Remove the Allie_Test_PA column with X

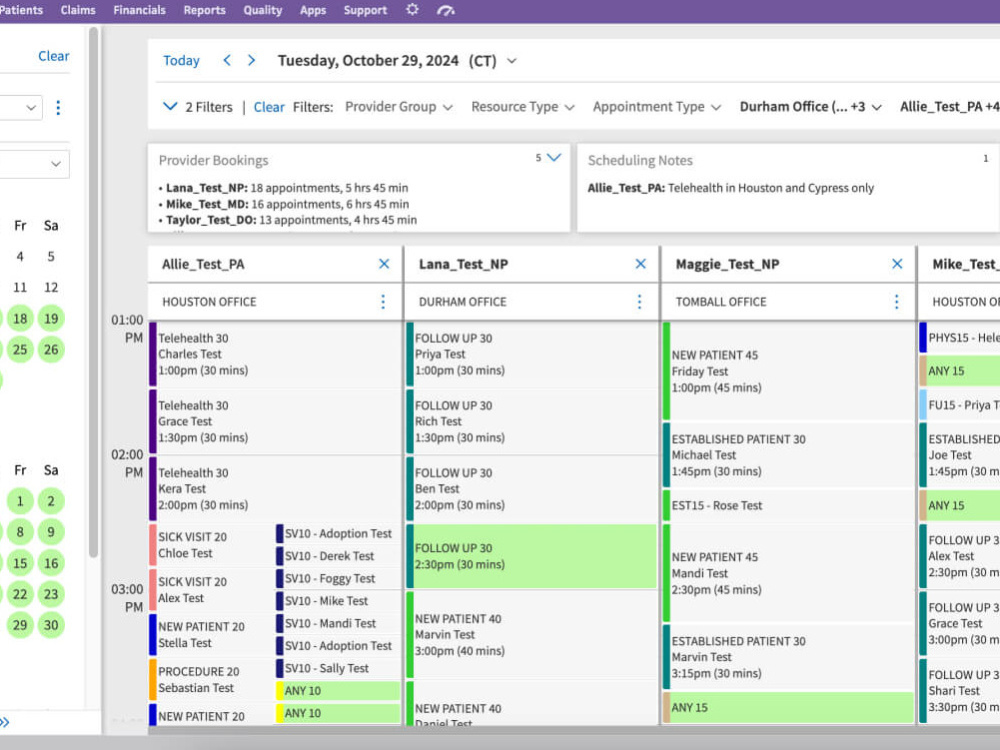point(384,264)
